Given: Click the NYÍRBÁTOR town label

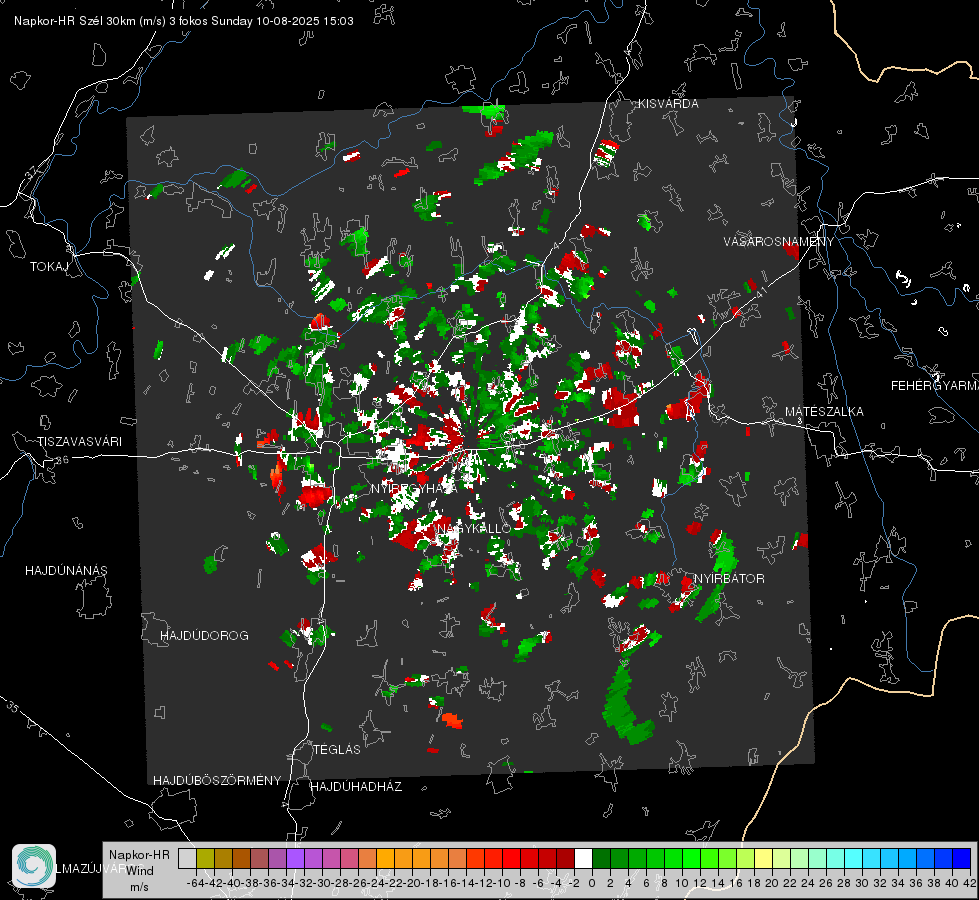Looking at the screenshot, I should coord(729,578).
